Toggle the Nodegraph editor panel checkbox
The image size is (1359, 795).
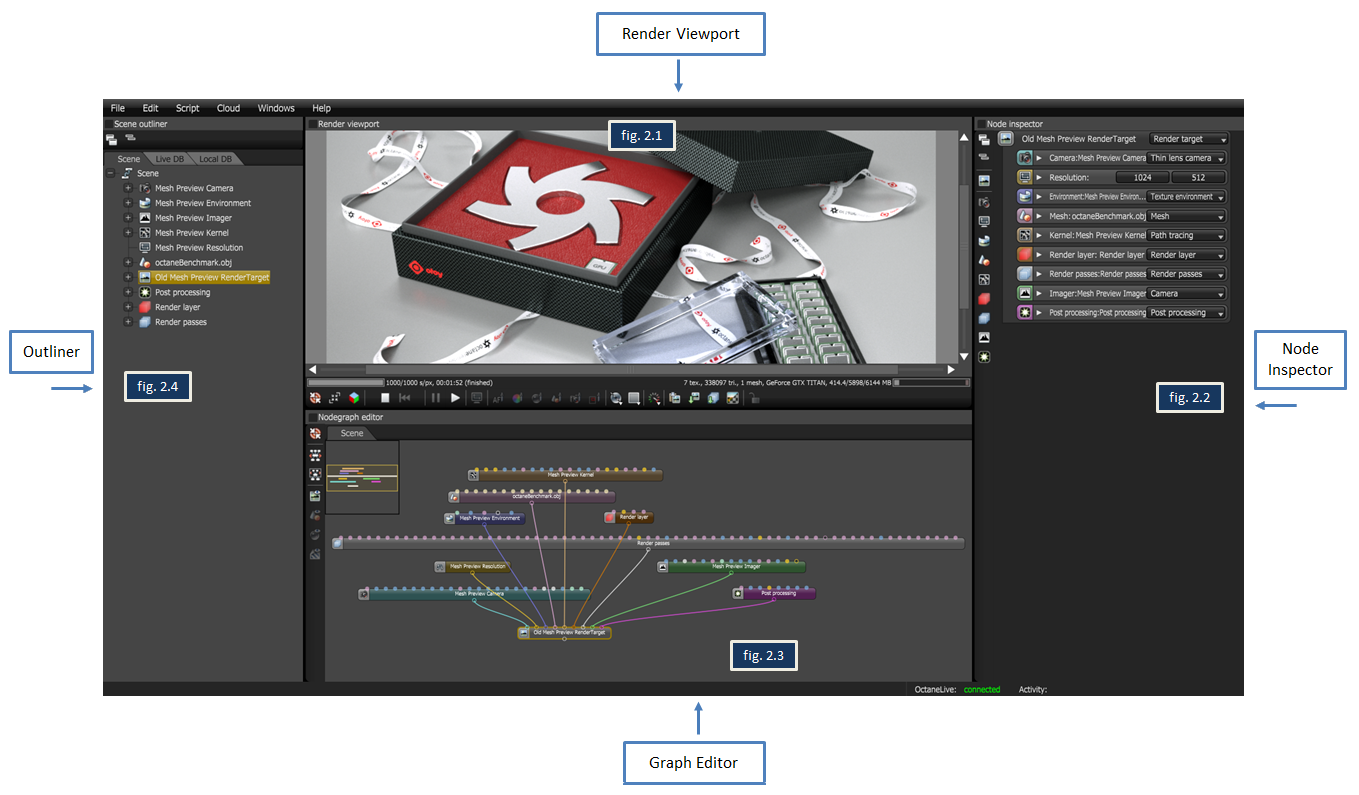312,417
